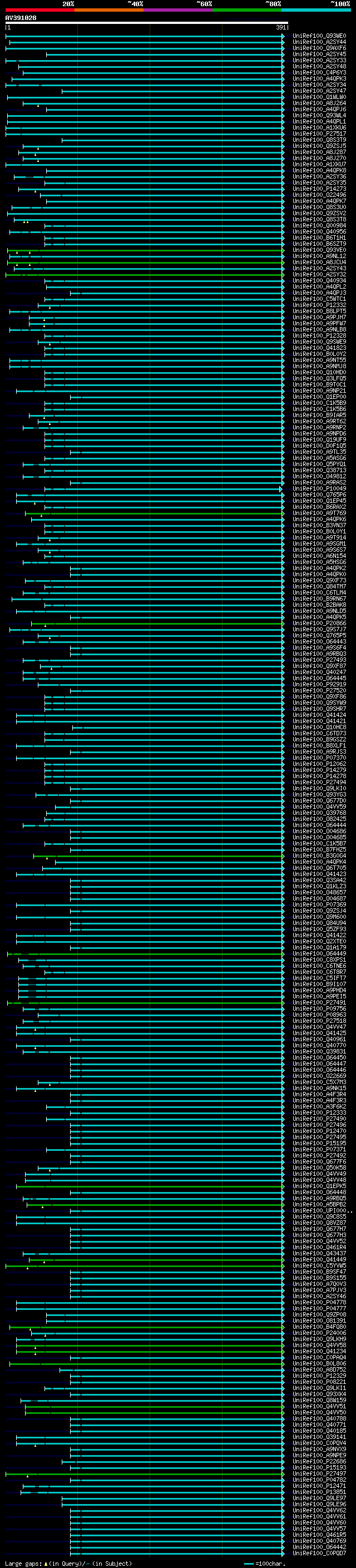Select hit label UniRef100_Q41234
The image size is (356, 1568).
[x=319, y=1351]
